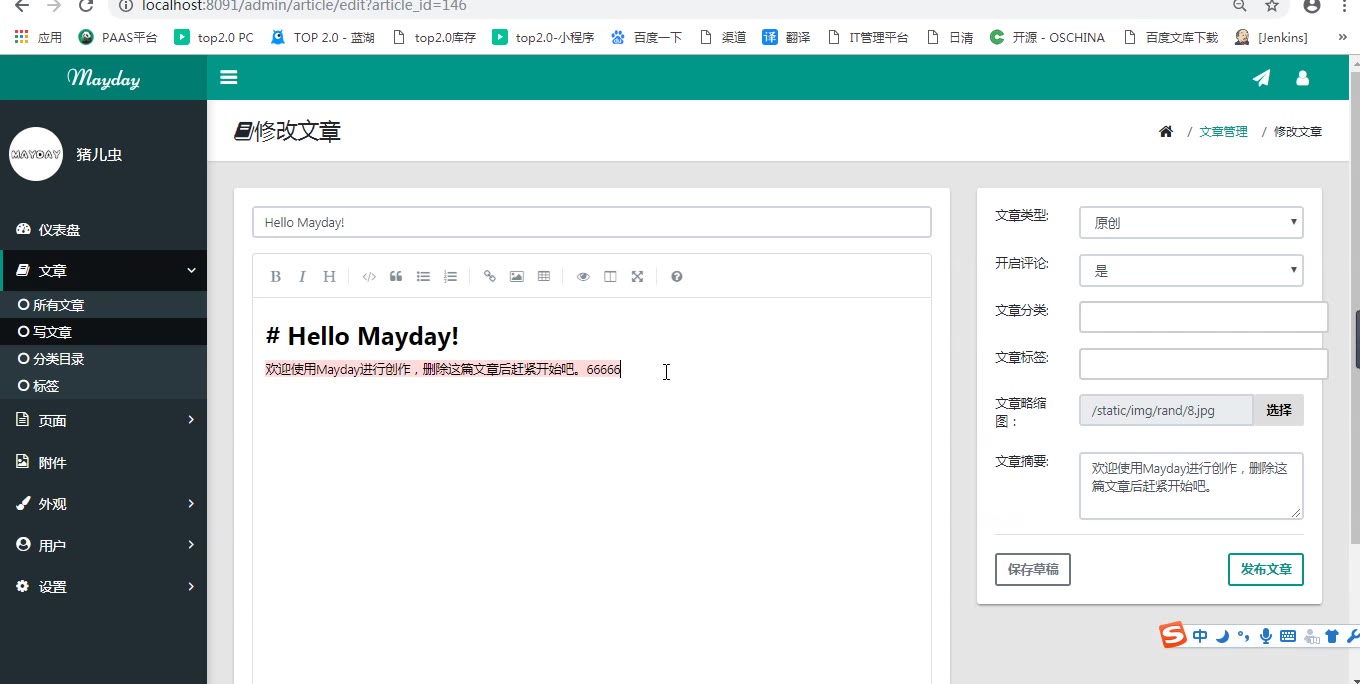Open the soft keyboard icon in IME bar
This screenshot has width=1360, height=684.
pos(1288,636)
